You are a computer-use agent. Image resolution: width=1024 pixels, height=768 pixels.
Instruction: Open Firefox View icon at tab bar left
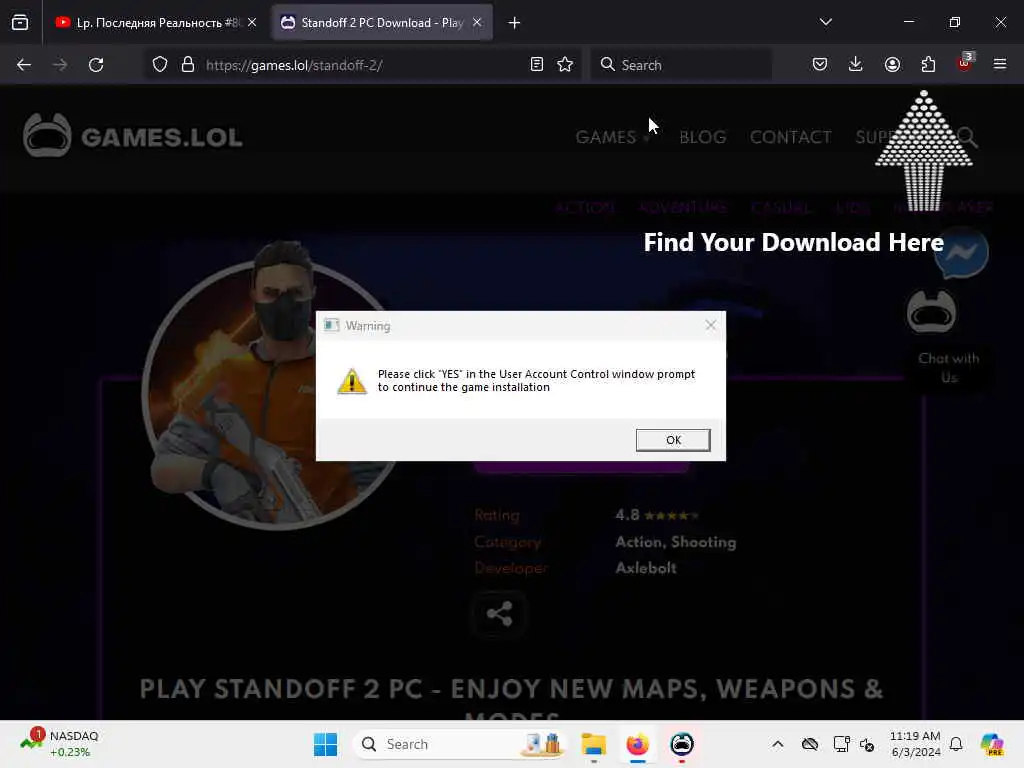click(x=20, y=22)
